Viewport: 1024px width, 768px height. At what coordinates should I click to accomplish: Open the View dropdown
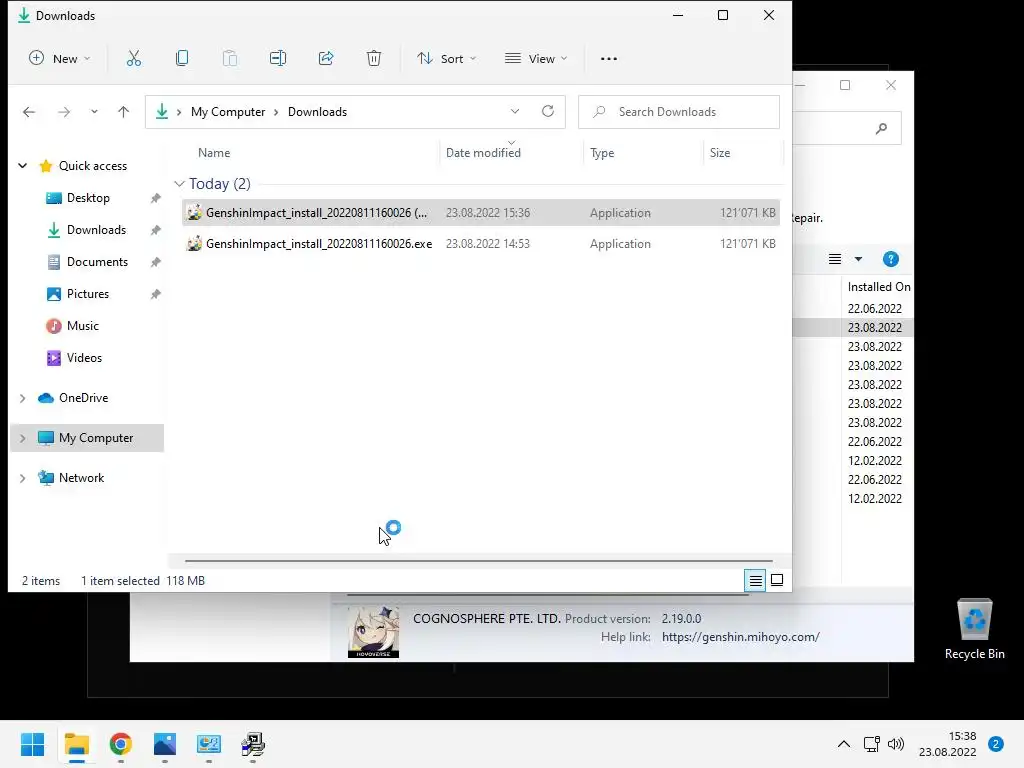pyautogui.click(x=536, y=59)
